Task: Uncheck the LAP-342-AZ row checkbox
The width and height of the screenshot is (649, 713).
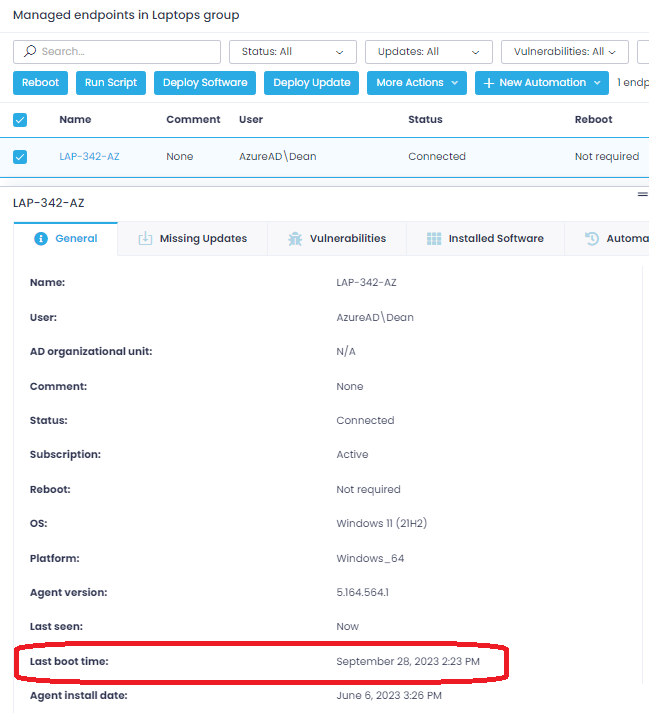Action: pyautogui.click(x=20, y=157)
